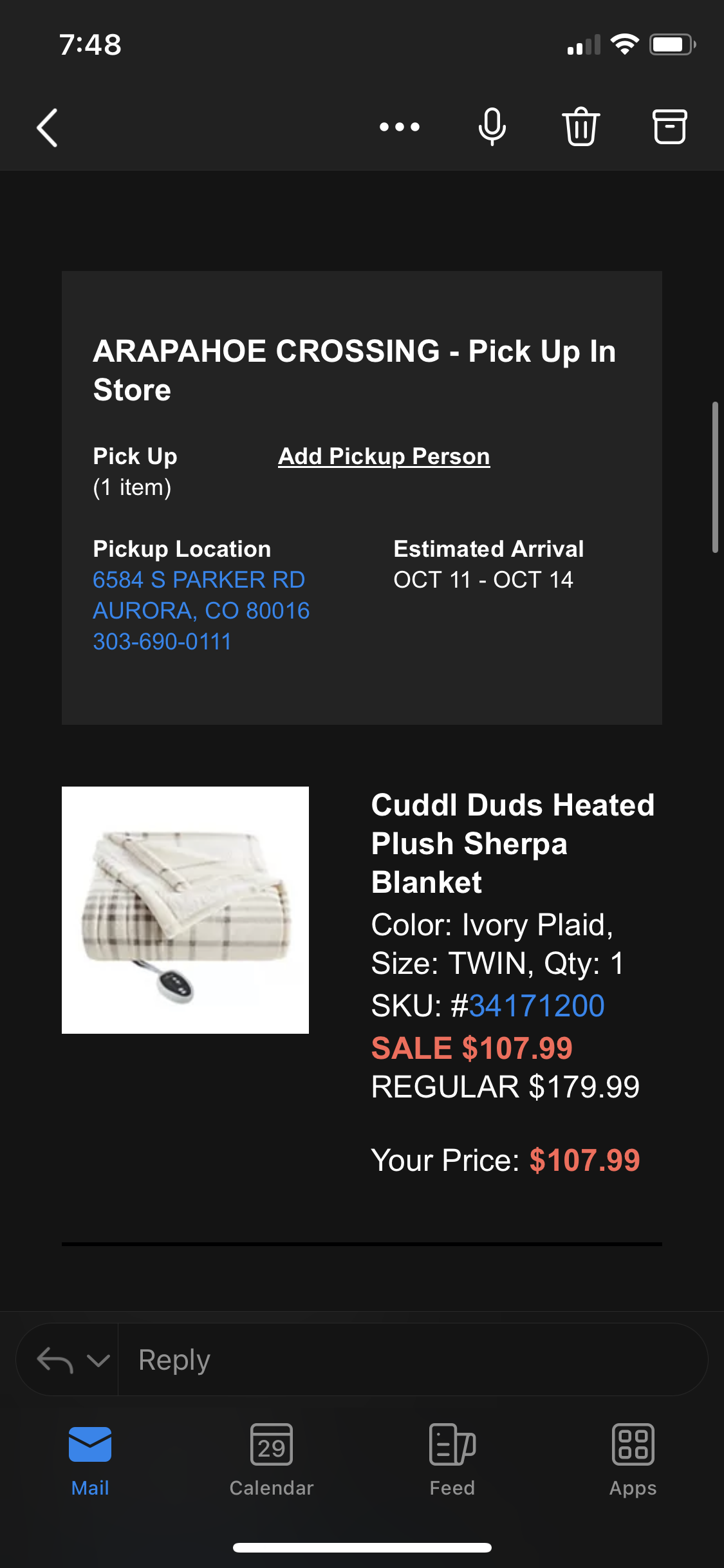Image resolution: width=724 pixels, height=1568 pixels.
Task: Expand reply options chevron beside reply arrow
Action: tap(98, 1360)
